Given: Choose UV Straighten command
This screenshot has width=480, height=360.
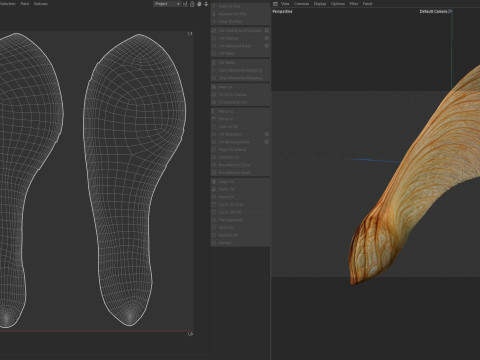Looking at the screenshot, I should (237, 134).
